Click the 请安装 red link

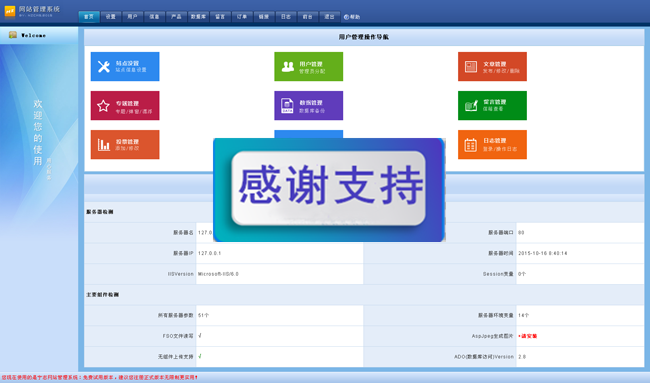528,336
